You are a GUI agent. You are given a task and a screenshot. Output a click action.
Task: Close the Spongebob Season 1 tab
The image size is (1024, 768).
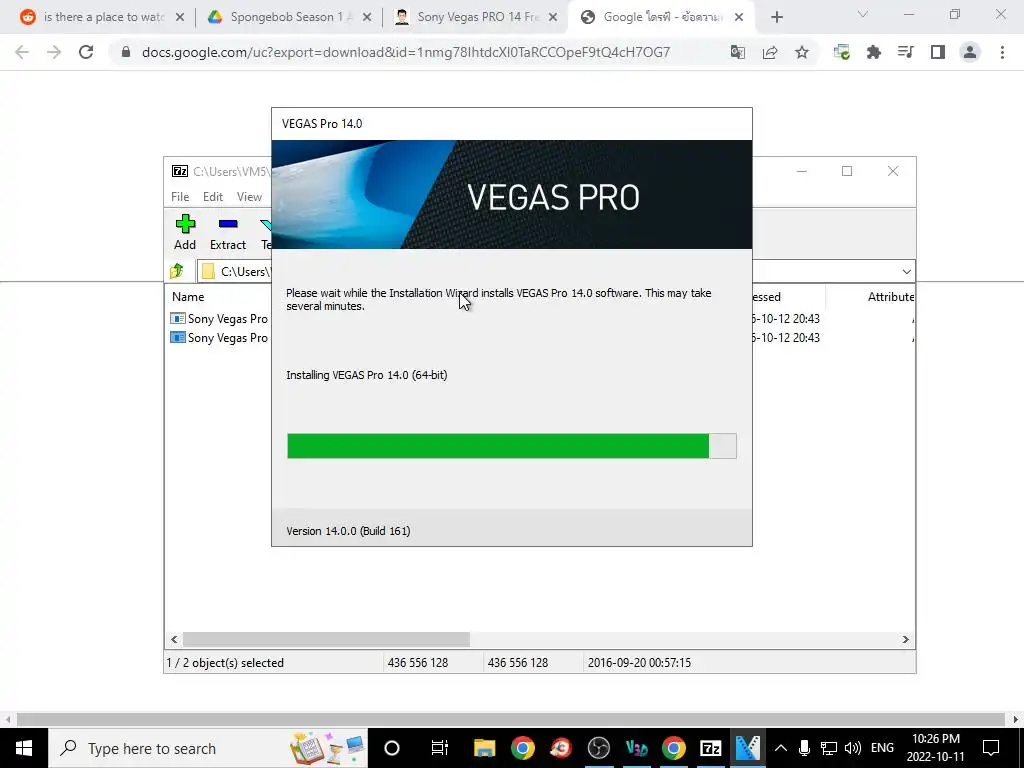pos(366,18)
